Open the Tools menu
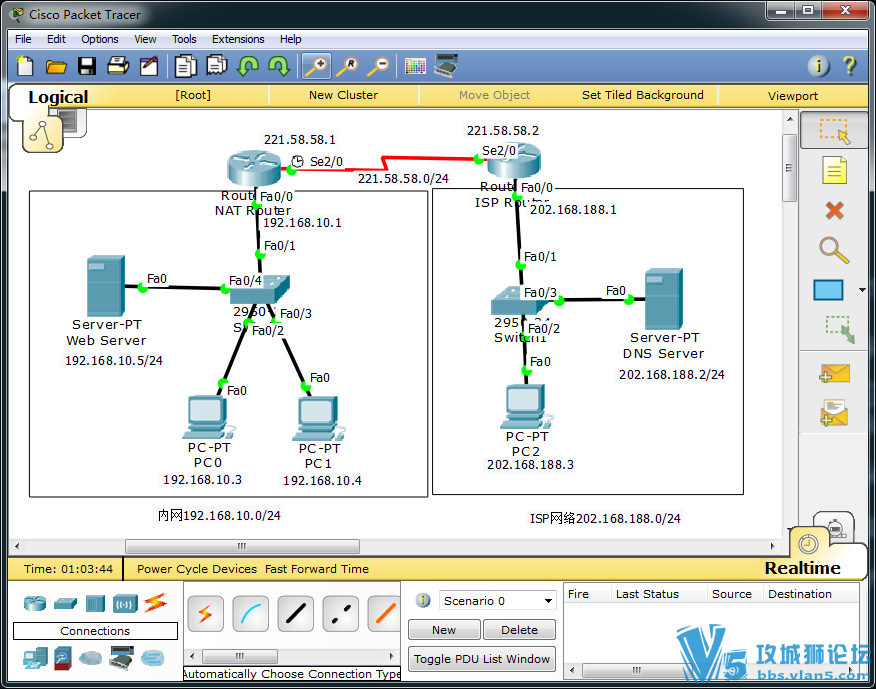 pyautogui.click(x=184, y=39)
